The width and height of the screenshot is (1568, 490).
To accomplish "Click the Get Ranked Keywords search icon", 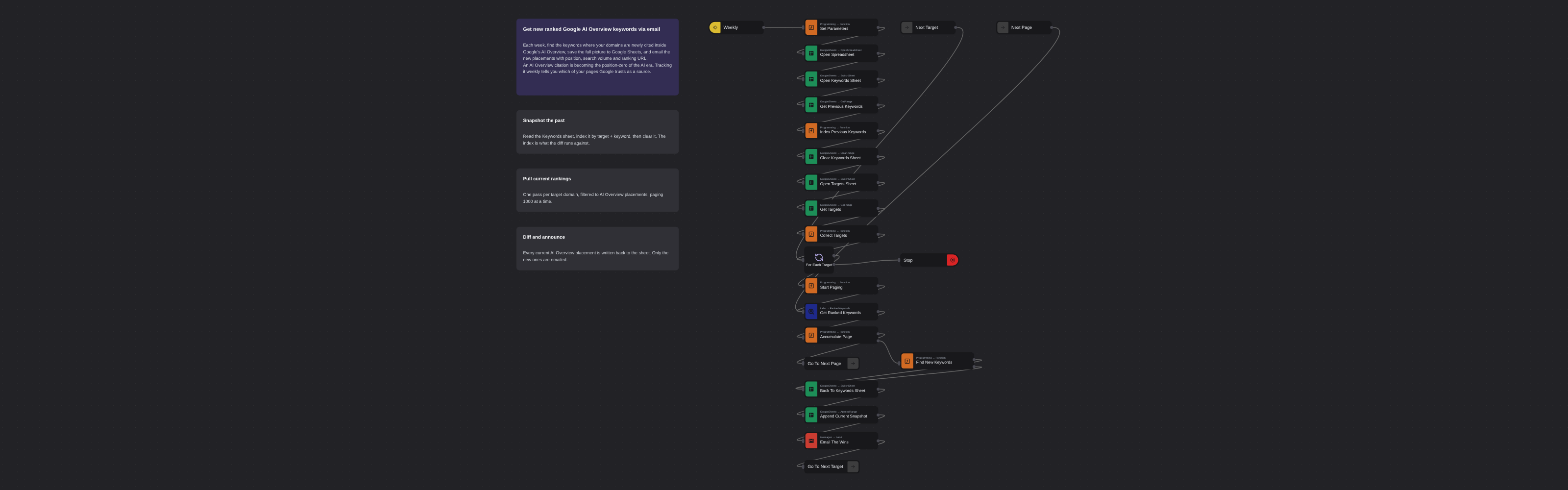I will point(811,312).
